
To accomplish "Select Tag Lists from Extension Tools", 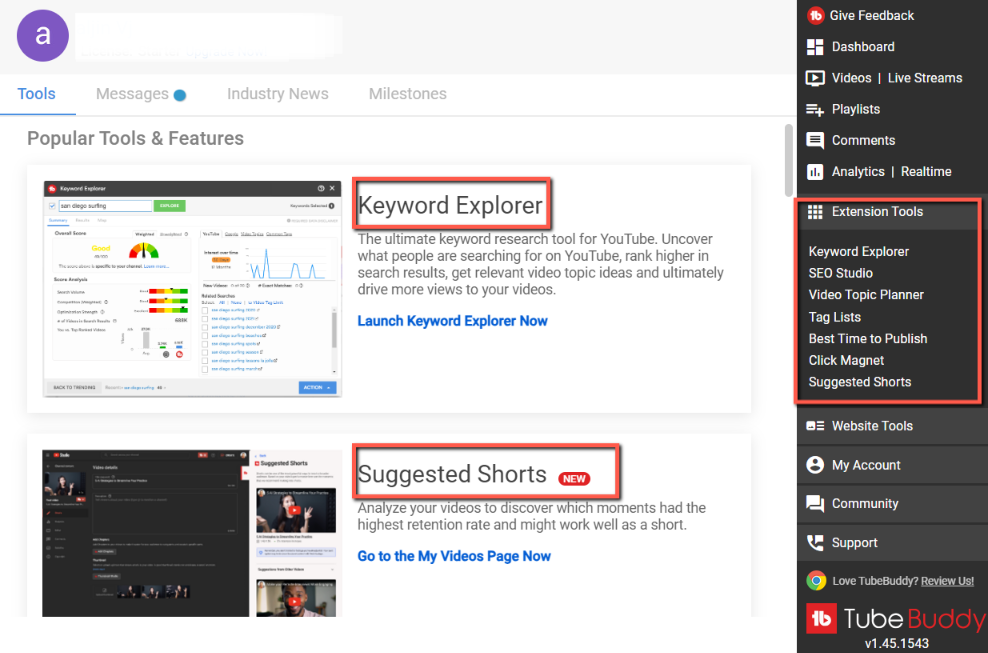I will [834, 316].
